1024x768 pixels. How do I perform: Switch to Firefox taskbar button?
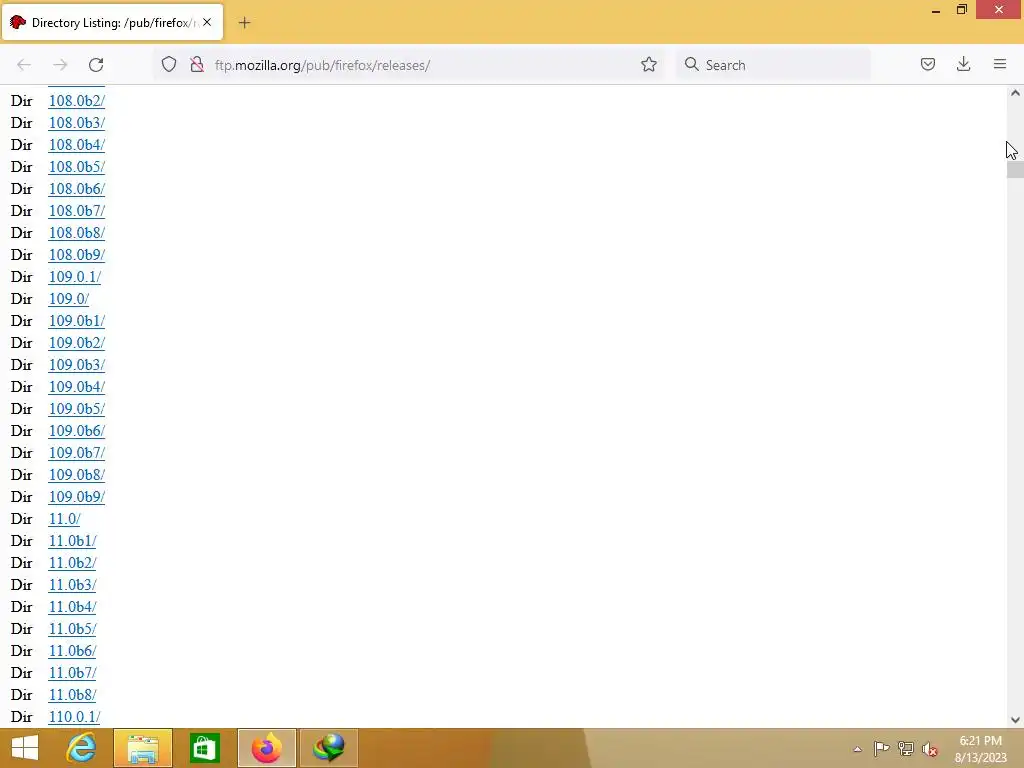(x=266, y=748)
